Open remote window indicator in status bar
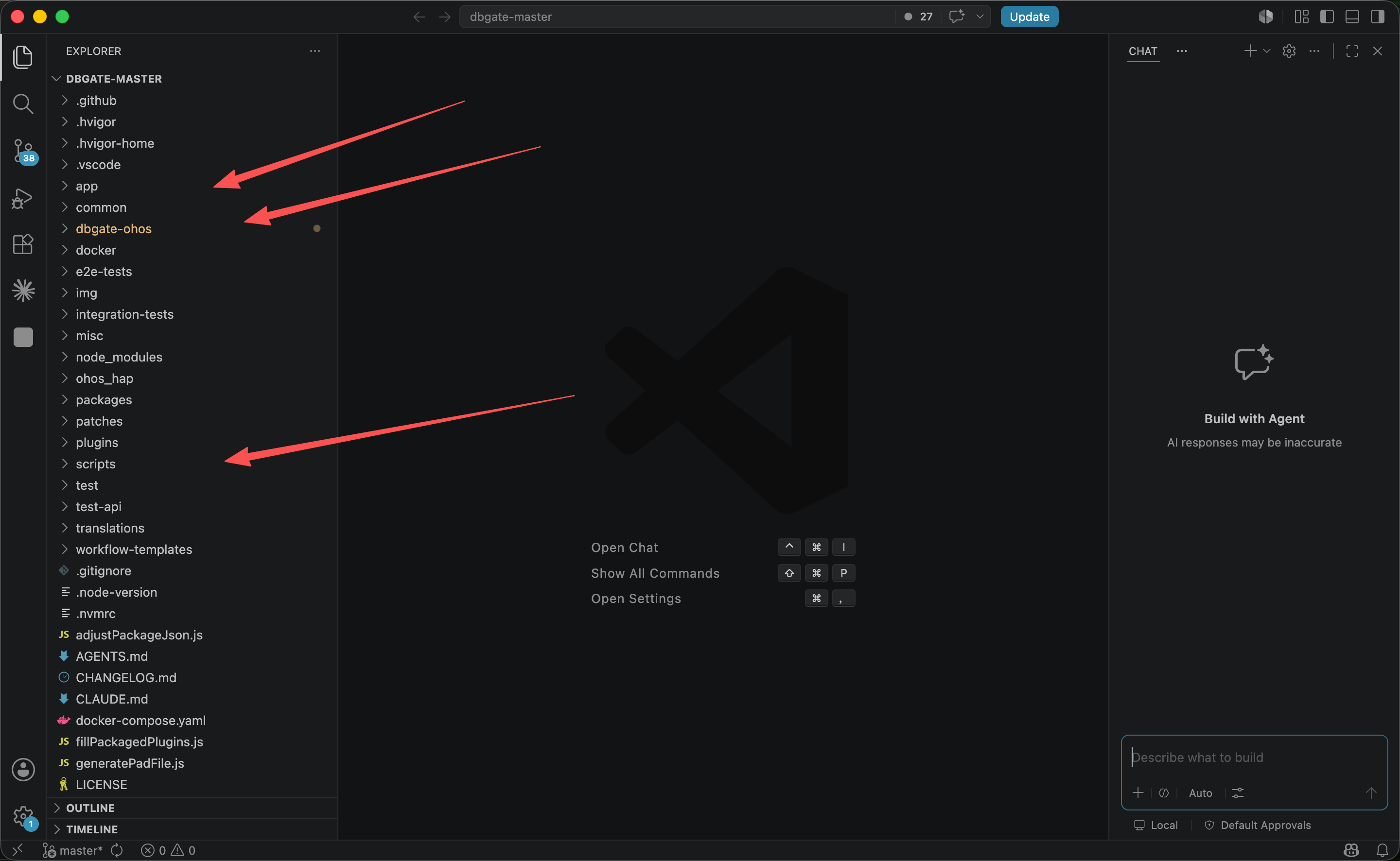 click(17, 850)
